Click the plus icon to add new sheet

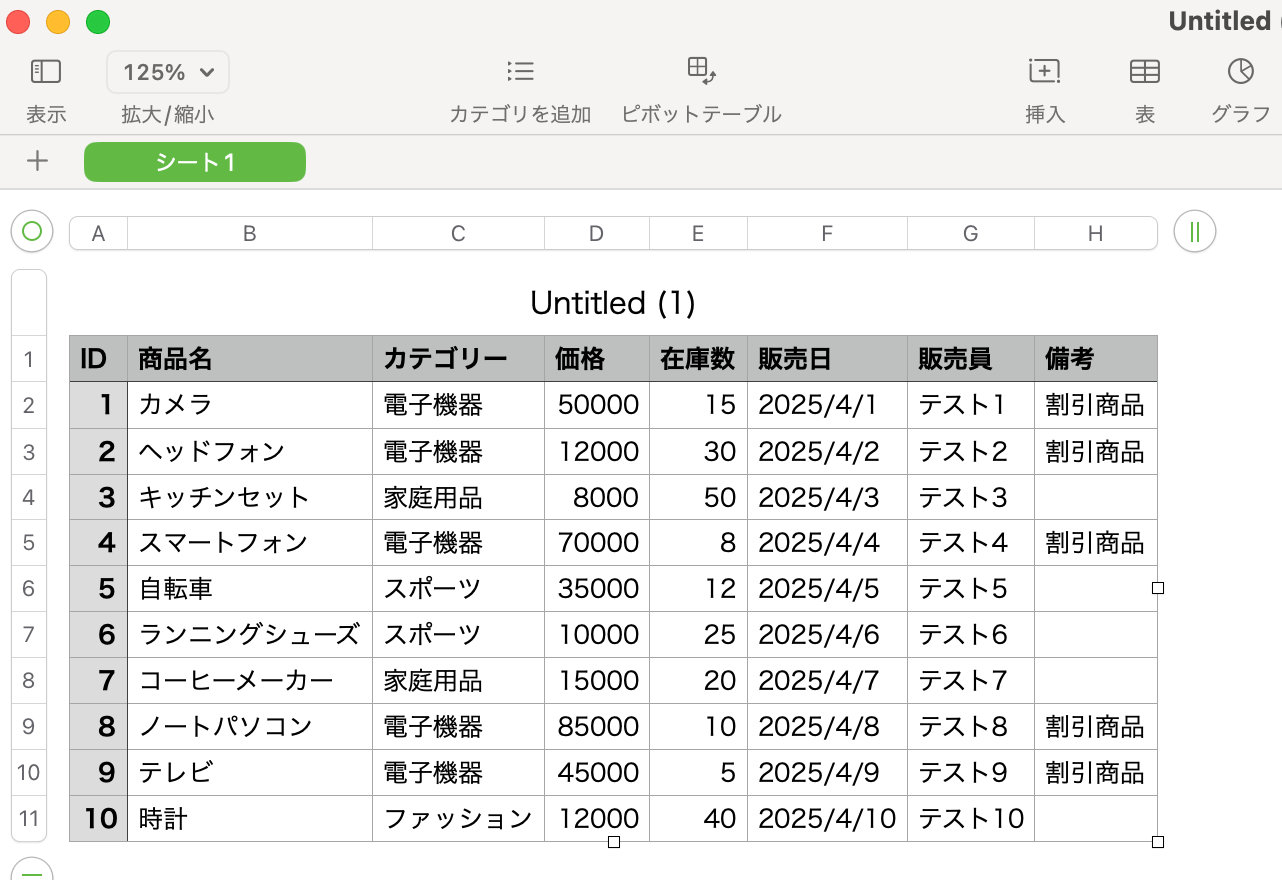point(37,161)
